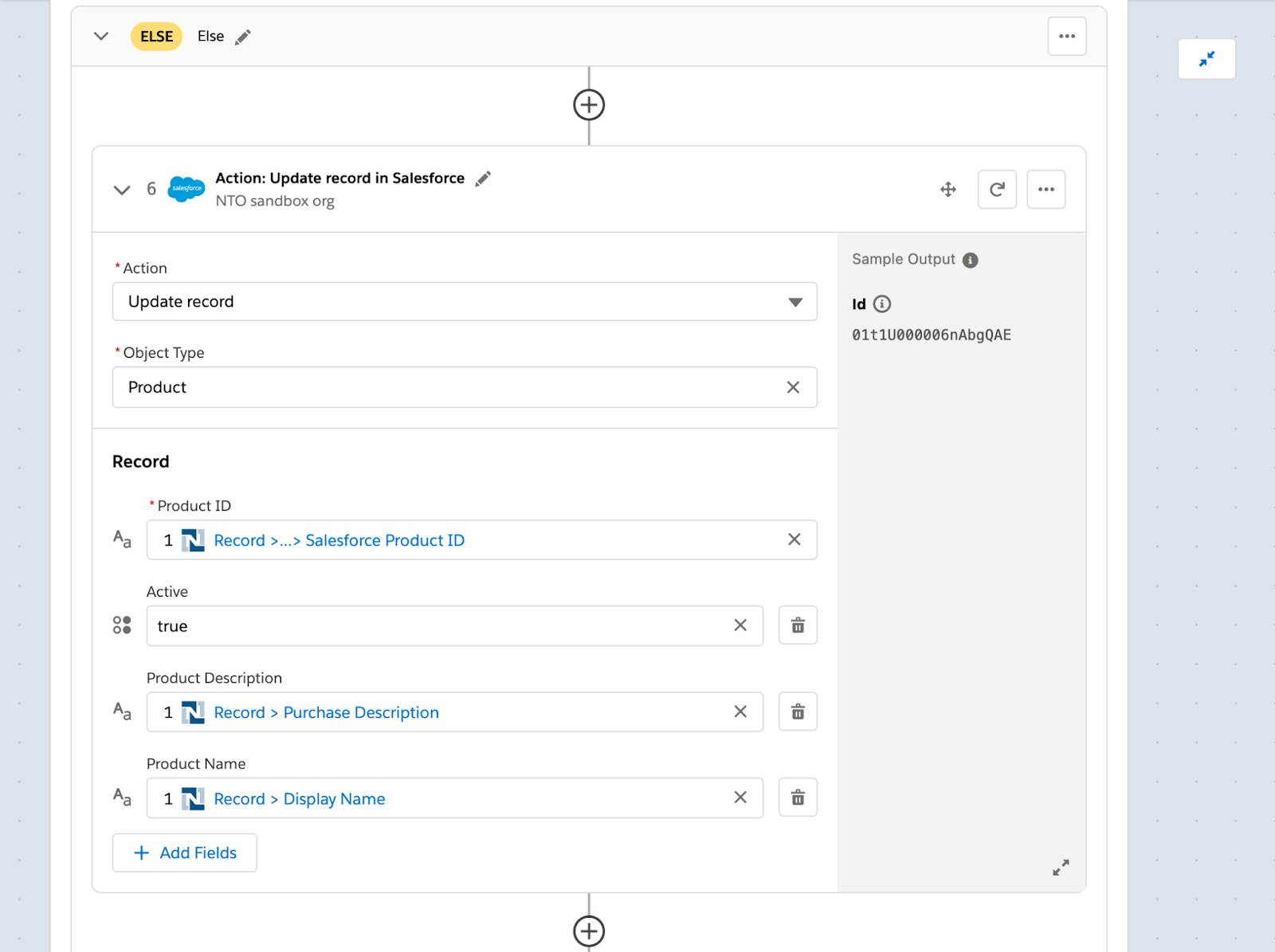Click the NetSuite icon in Product ID field
Viewport: 1275px width, 952px height.
[193, 540]
